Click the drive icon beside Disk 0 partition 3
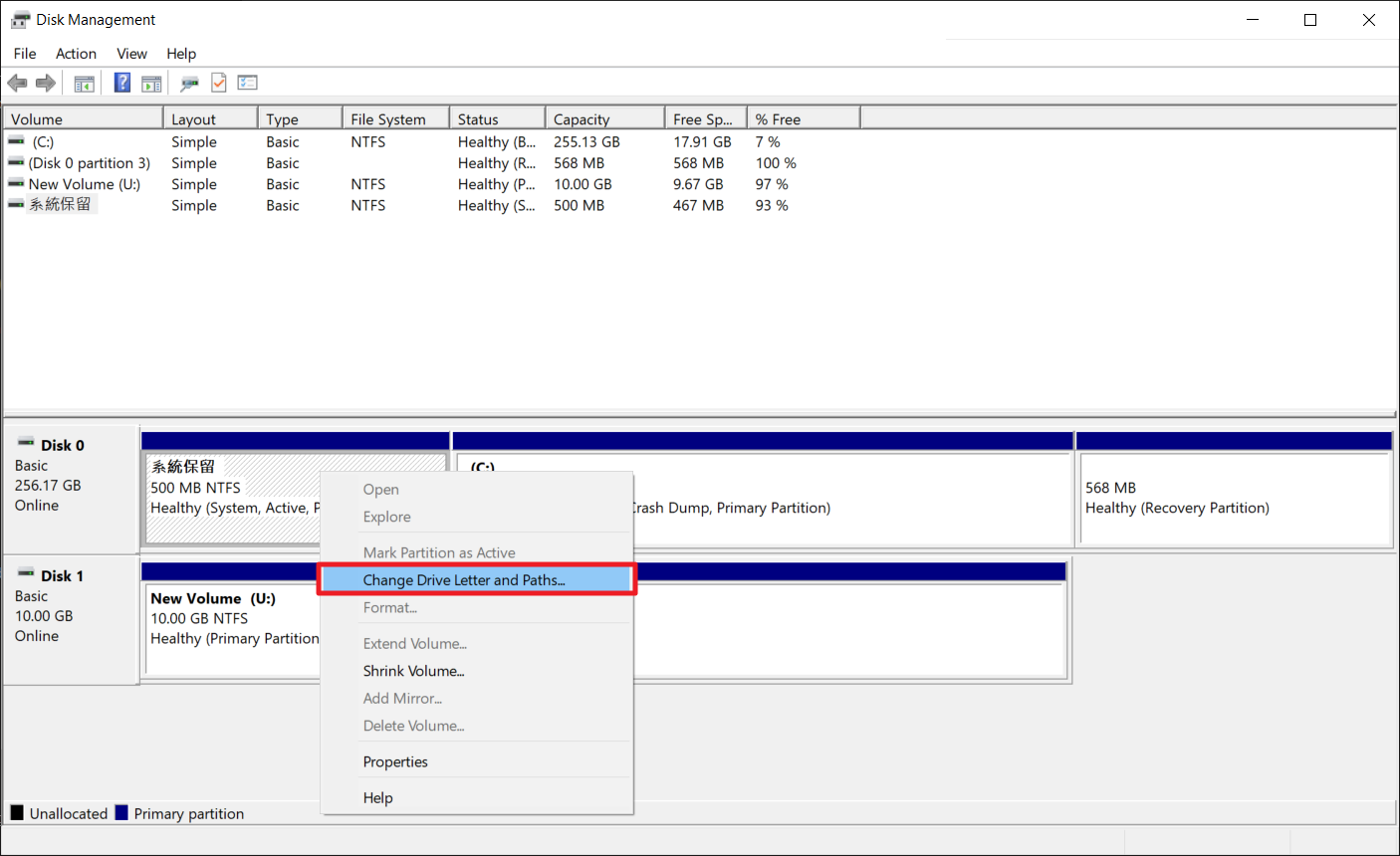Viewport: 1400px width, 856px height. 17,162
